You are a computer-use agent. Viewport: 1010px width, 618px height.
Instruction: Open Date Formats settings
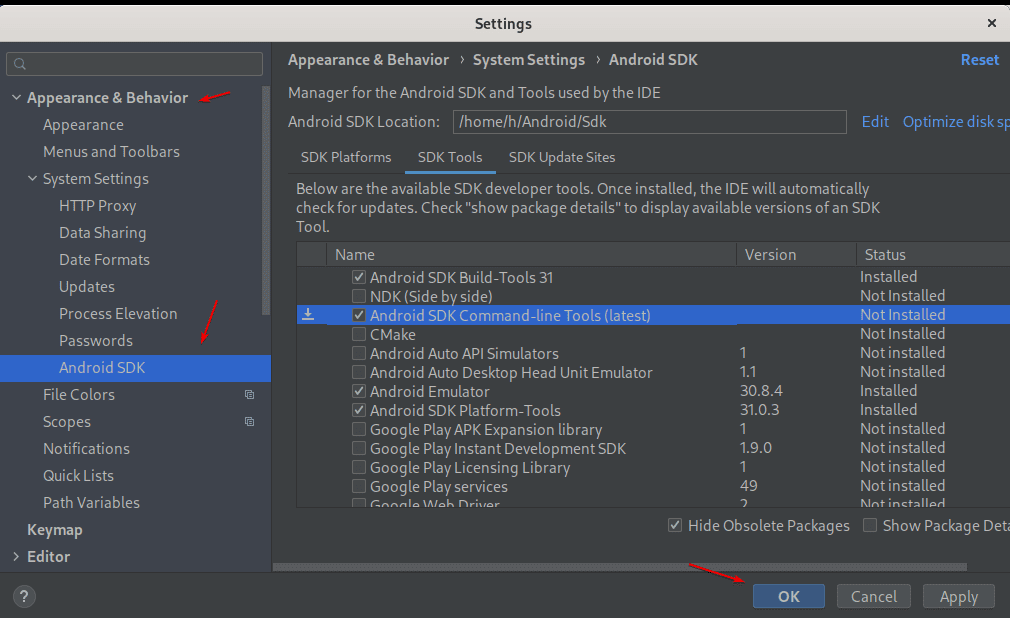point(104,260)
